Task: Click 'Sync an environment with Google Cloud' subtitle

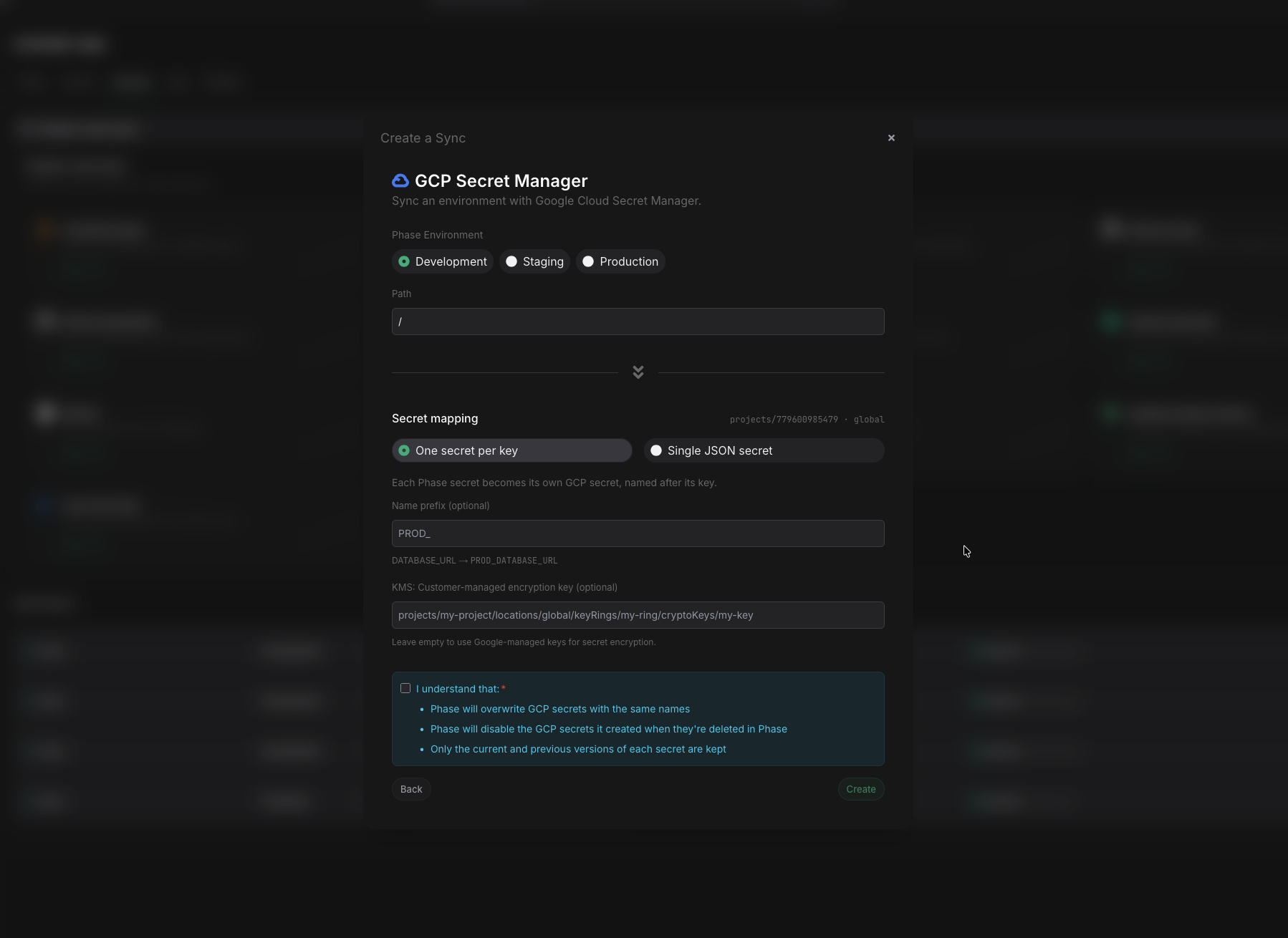Action: 546,201
